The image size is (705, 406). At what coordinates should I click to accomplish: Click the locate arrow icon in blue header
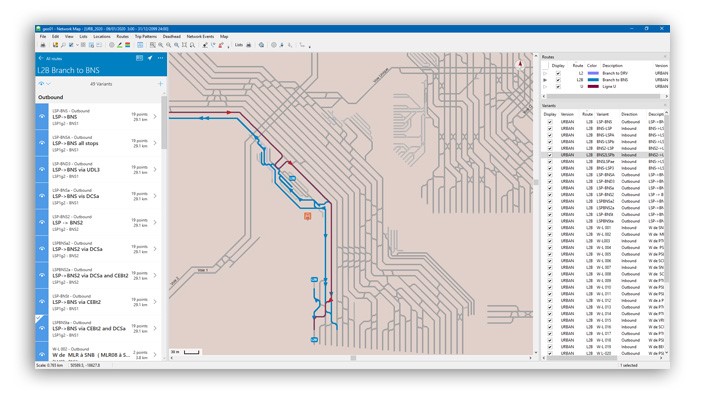coord(150,58)
